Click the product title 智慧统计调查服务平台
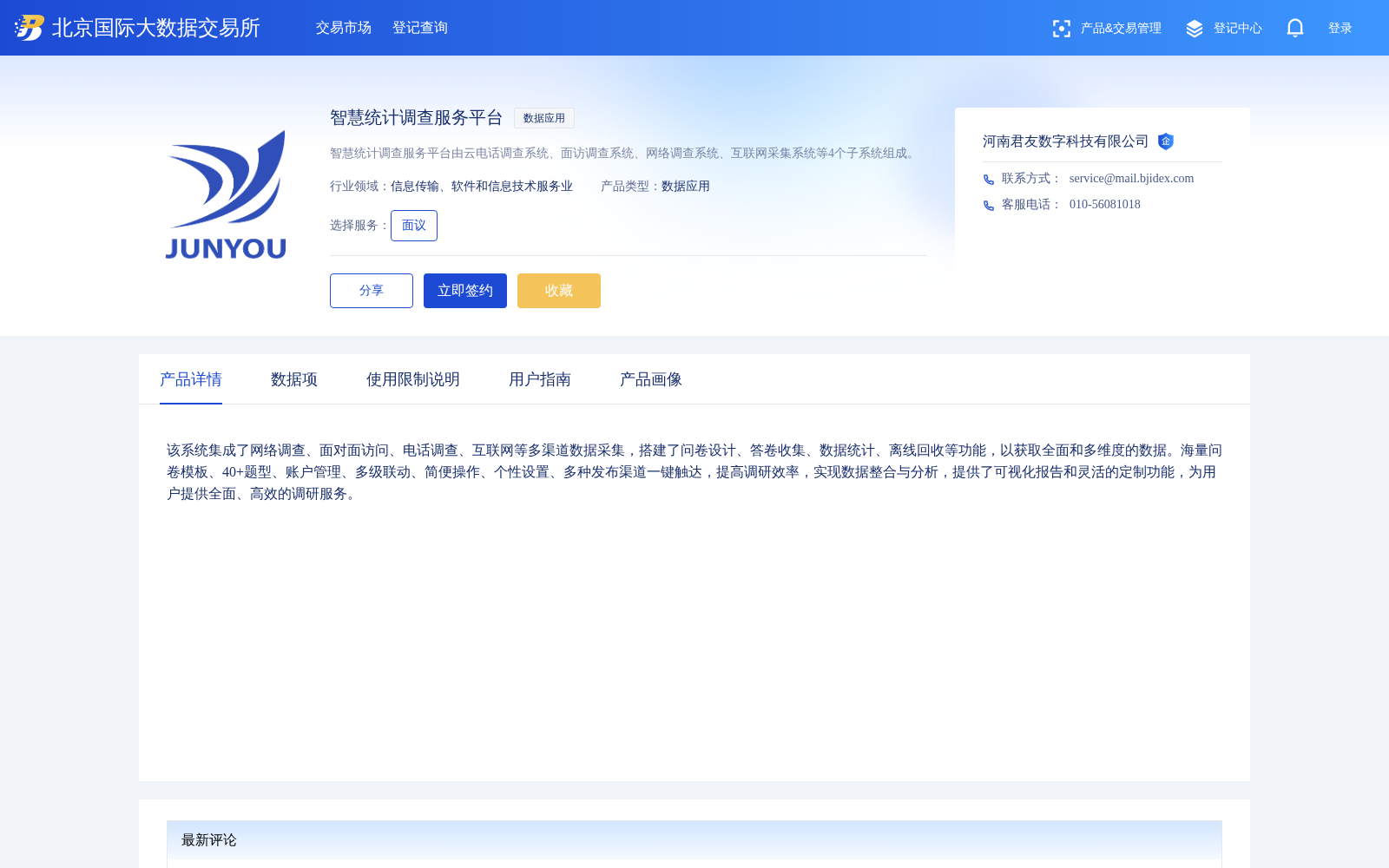This screenshot has height=868, width=1389. 417,117
